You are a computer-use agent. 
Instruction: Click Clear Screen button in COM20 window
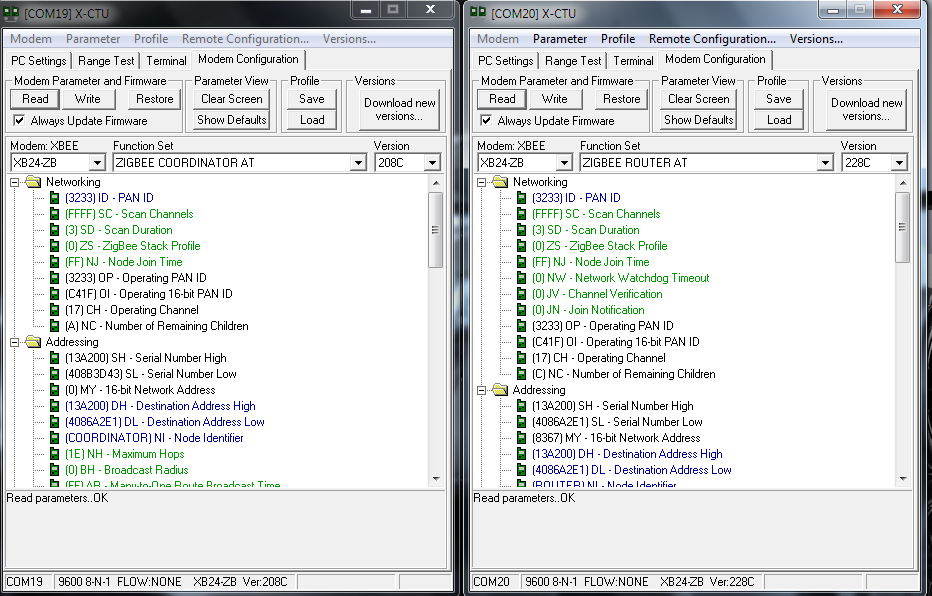698,99
